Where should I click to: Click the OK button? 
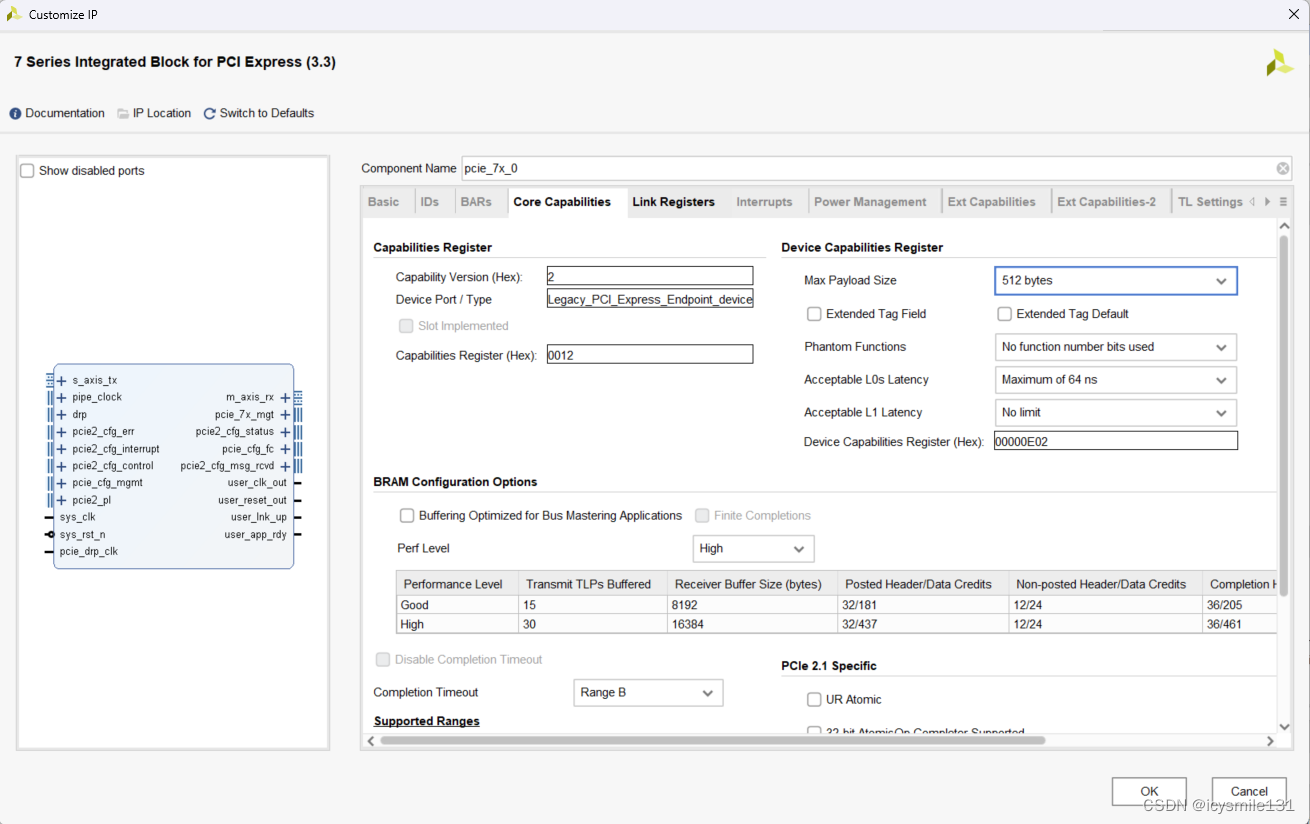click(1149, 792)
